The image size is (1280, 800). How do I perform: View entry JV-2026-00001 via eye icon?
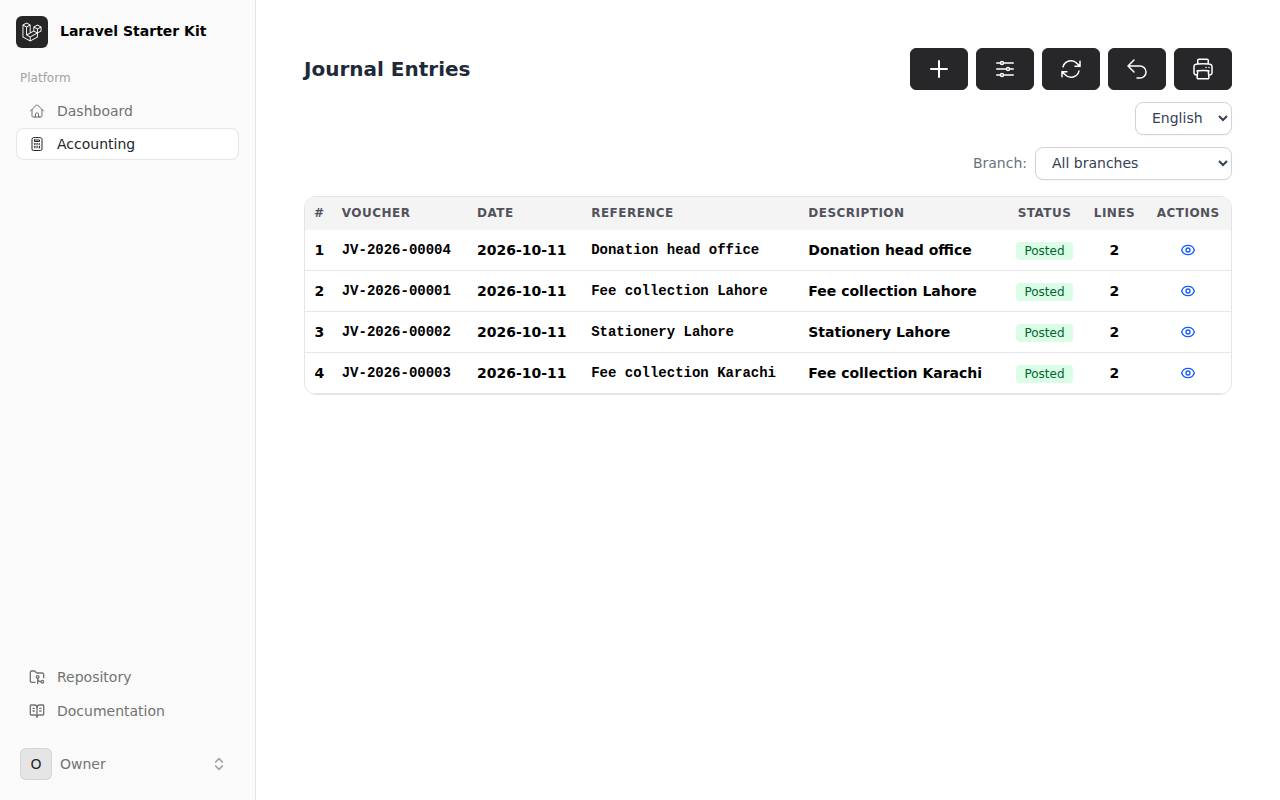coord(1188,291)
